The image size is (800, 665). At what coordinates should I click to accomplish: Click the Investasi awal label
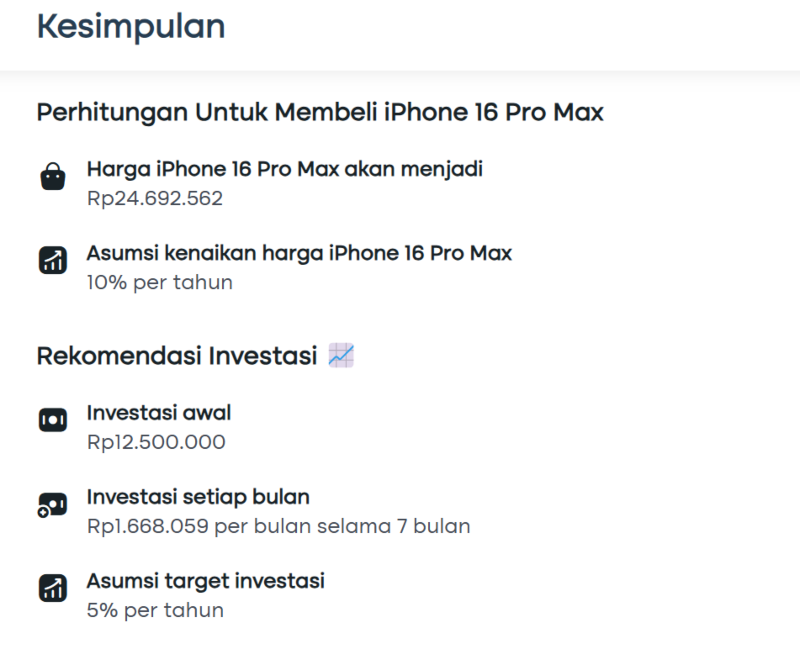(159, 413)
